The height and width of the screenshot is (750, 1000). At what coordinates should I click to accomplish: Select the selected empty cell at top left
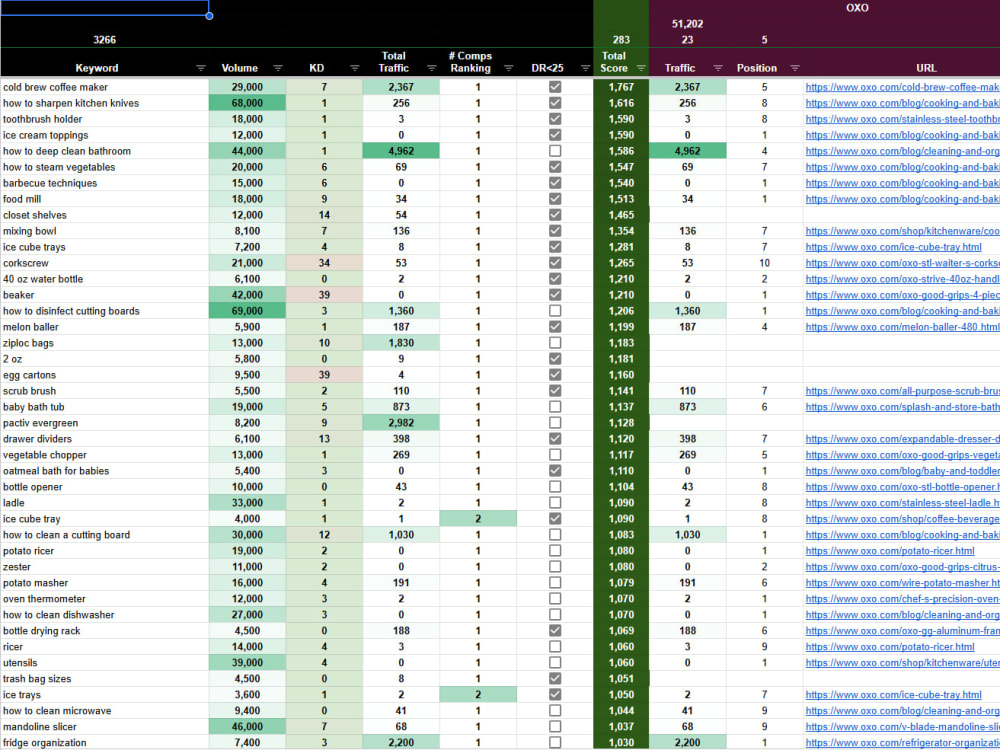click(105, 8)
